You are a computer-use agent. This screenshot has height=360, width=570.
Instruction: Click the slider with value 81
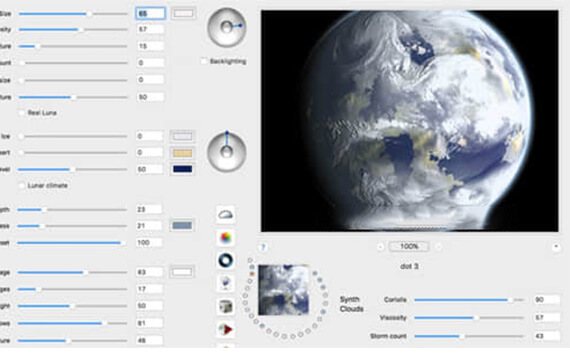click(72, 323)
